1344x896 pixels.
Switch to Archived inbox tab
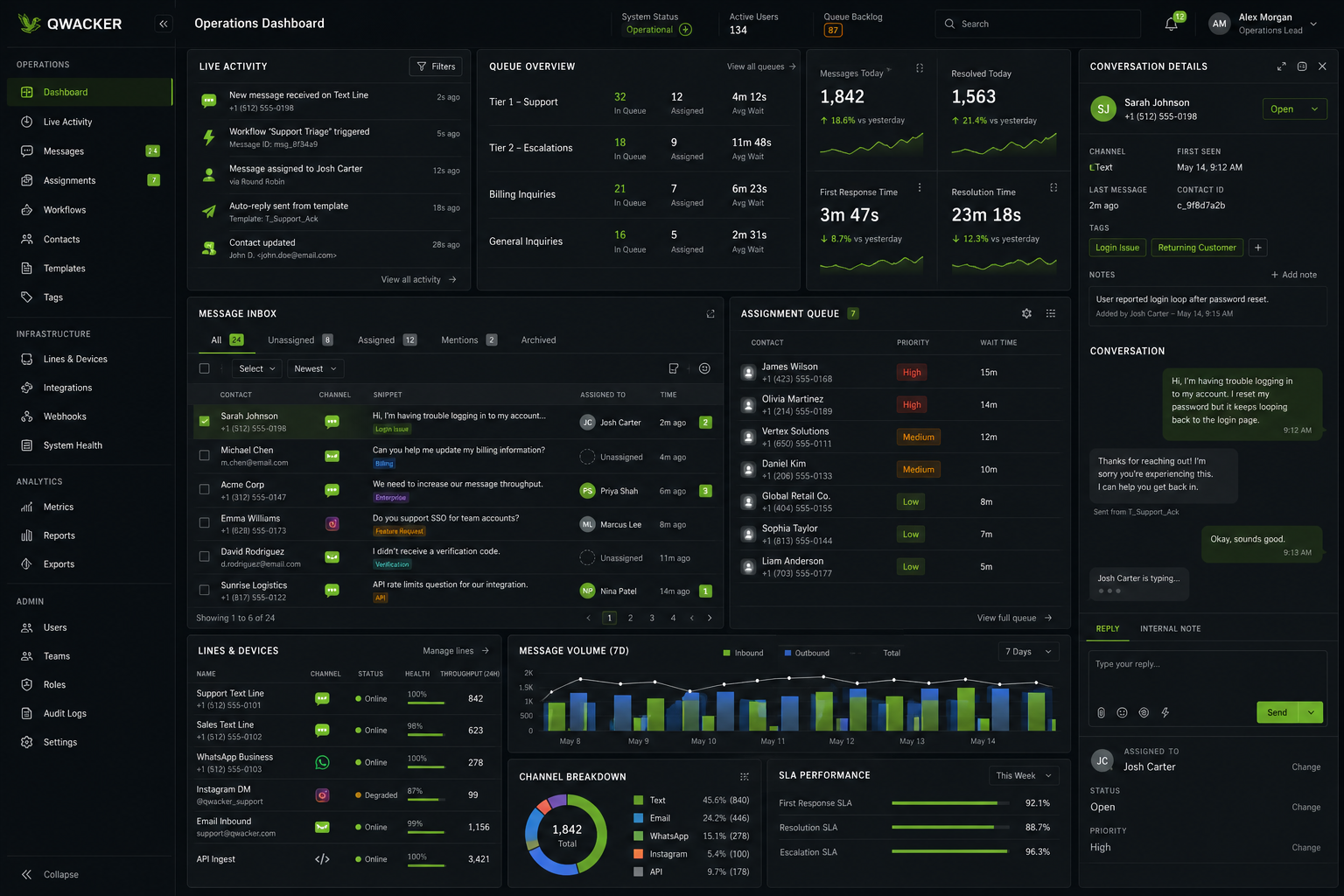(x=538, y=340)
